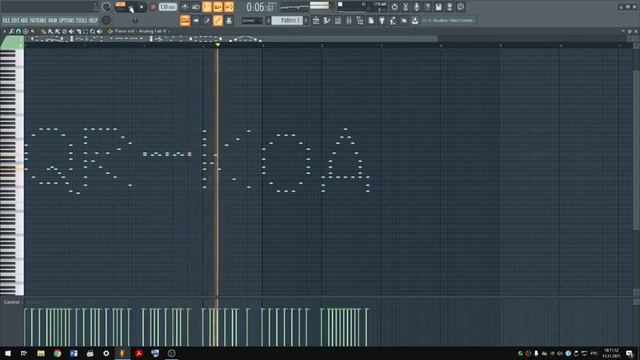Open the View piano roll shortcut icon

point(327,20)
